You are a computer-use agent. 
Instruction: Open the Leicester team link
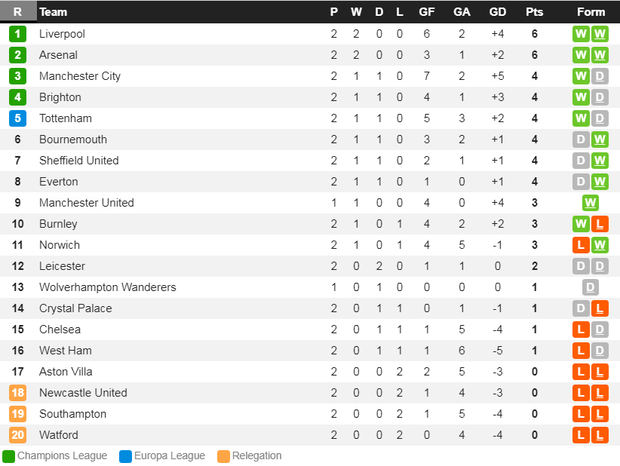click(x=62, y=266)
